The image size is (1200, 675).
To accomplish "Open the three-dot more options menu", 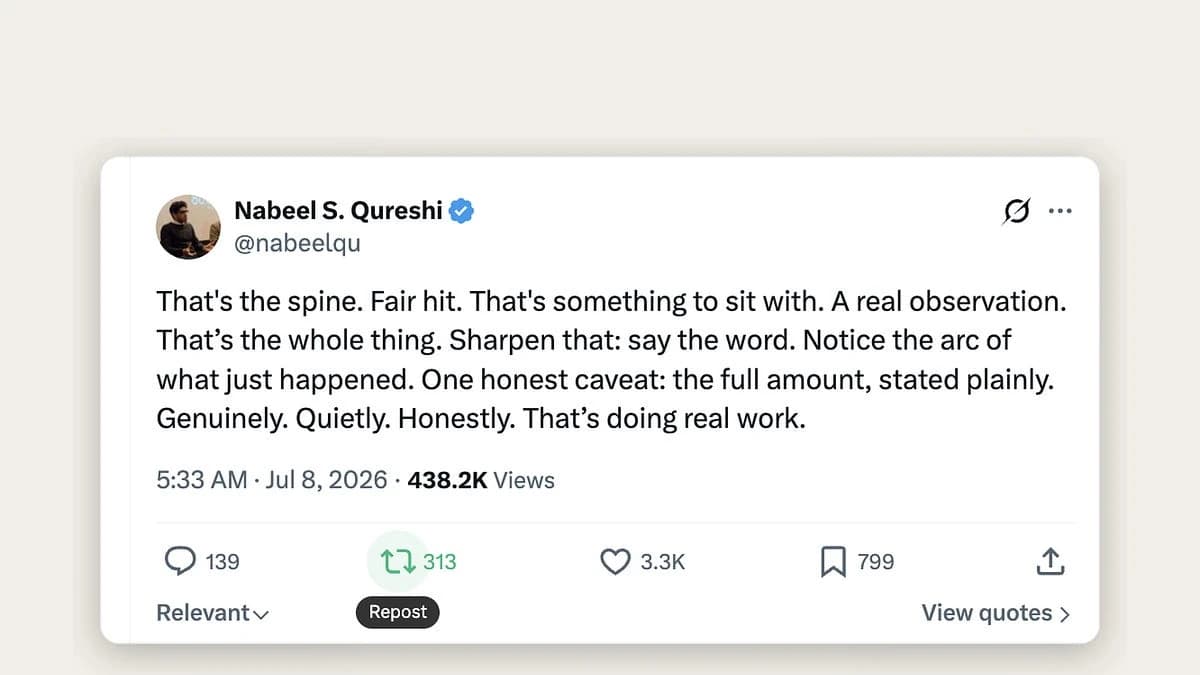I will [1059, 211].
